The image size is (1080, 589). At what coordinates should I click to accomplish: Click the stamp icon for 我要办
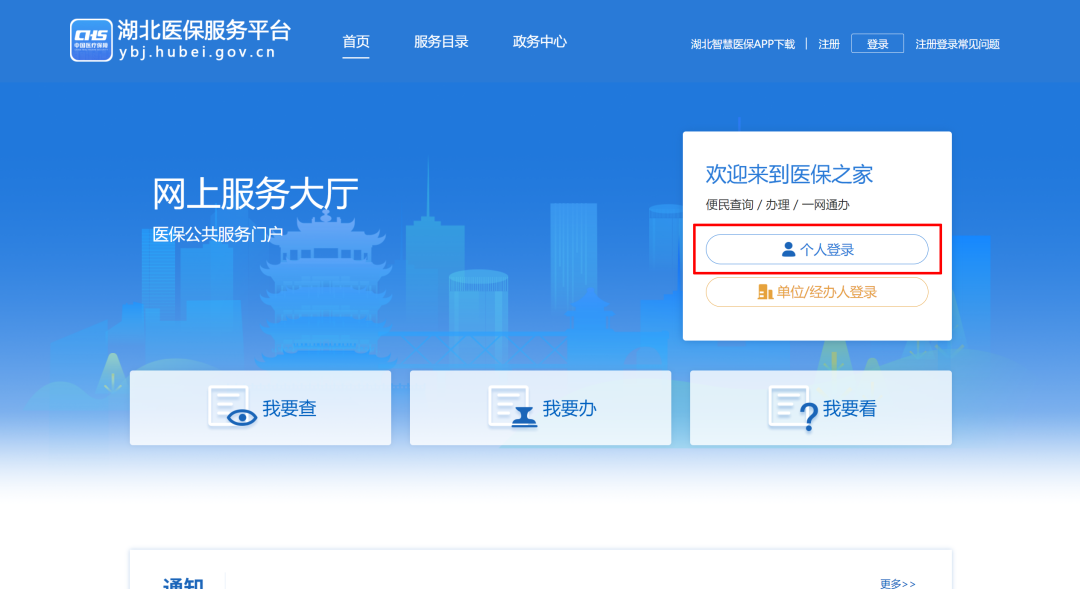[x=512, y=408]
